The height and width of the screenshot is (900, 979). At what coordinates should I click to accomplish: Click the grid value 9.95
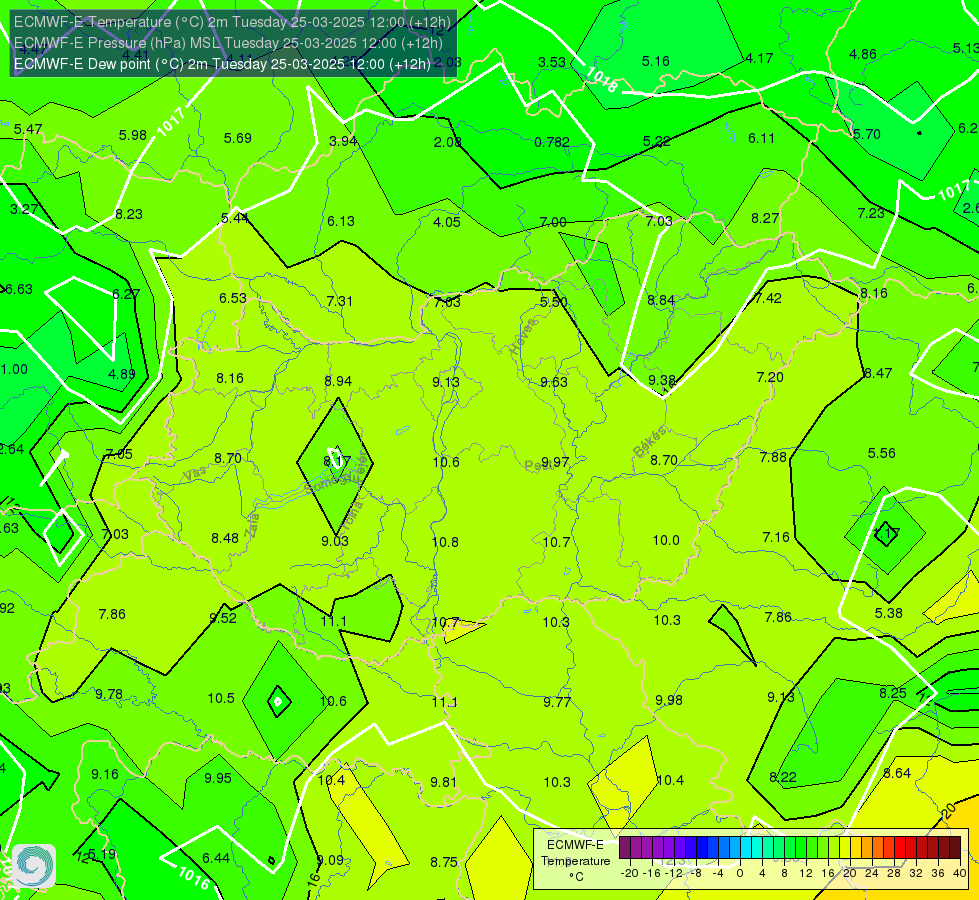click(x=218, y=778)
